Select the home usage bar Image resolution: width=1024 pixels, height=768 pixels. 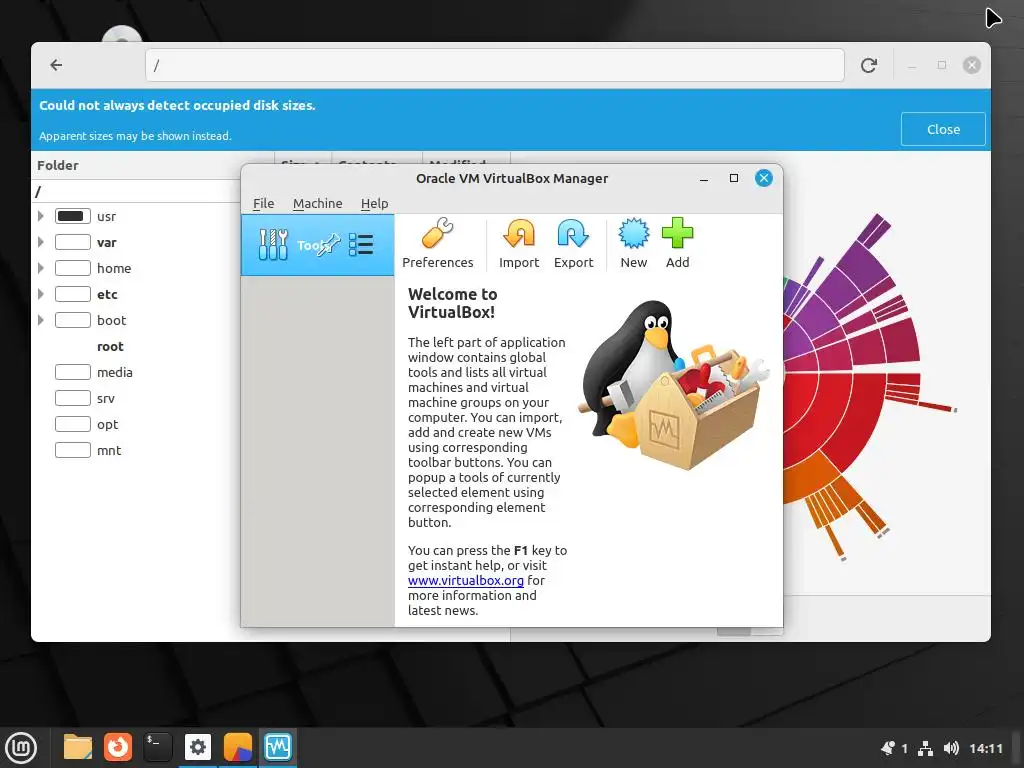point(72,268)
